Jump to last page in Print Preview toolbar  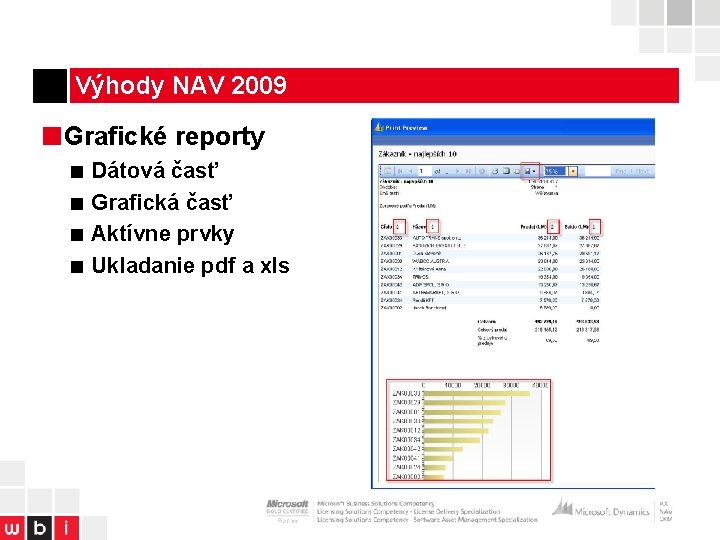coord(468,171)
